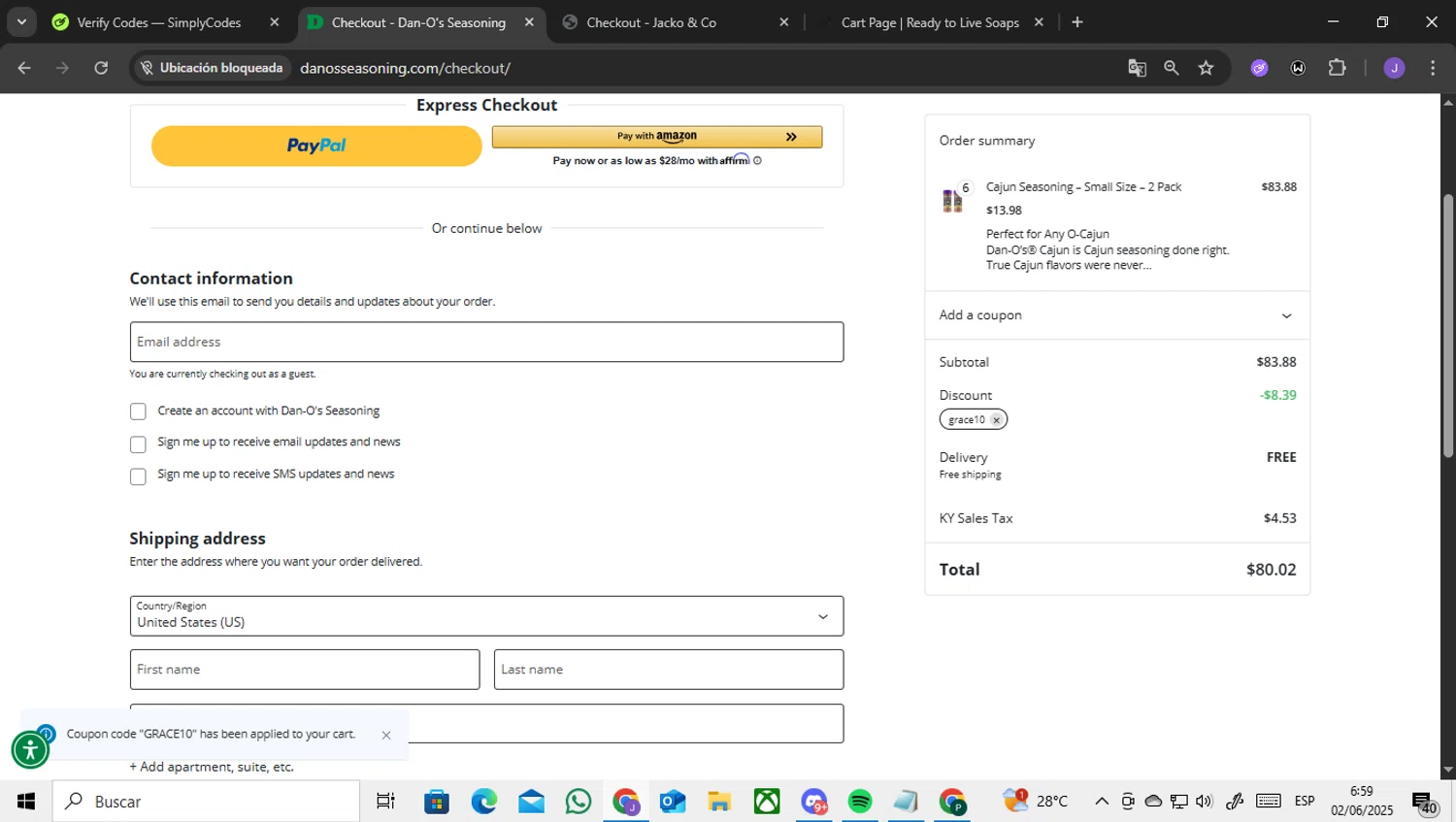
Task: Switch to Checkout Jacko & Co tab
Action: click(651, 22)
